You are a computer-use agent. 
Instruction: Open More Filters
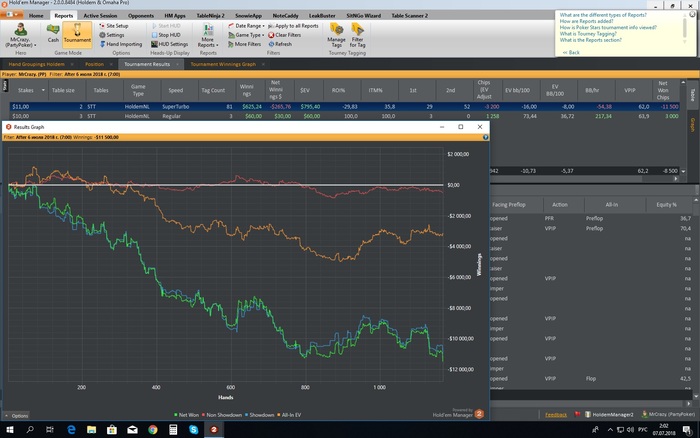pyautogui.click(x=244, y=44)
